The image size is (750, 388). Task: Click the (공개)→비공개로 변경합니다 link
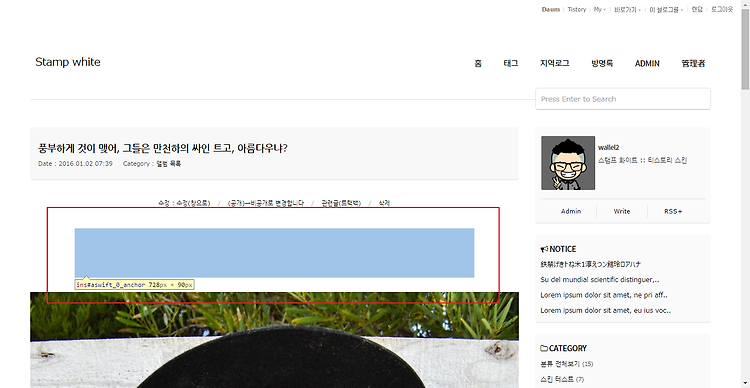point(266,203)
